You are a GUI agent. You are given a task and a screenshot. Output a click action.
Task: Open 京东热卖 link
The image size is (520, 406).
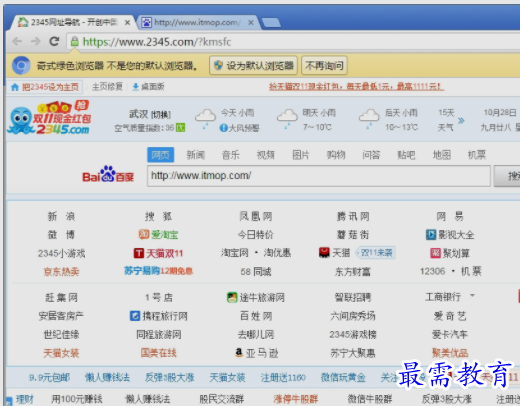pos(61,272)
